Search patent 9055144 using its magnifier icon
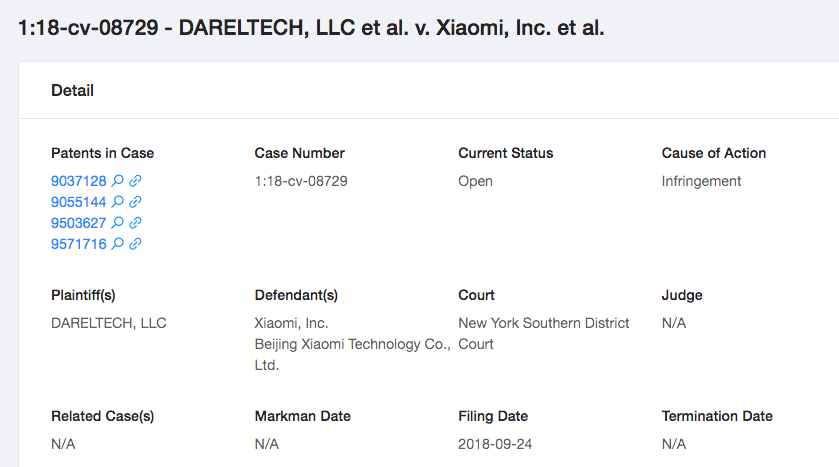Viewport: 839px width, 467px height. (x=117, y=202)
